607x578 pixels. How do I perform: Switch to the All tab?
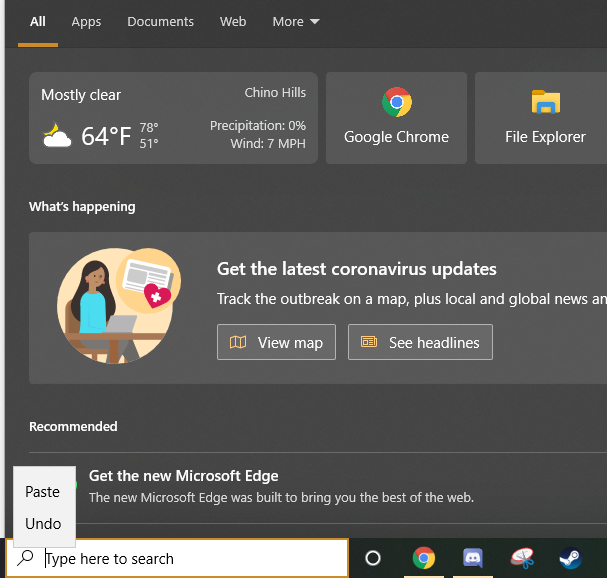[38, 22]
